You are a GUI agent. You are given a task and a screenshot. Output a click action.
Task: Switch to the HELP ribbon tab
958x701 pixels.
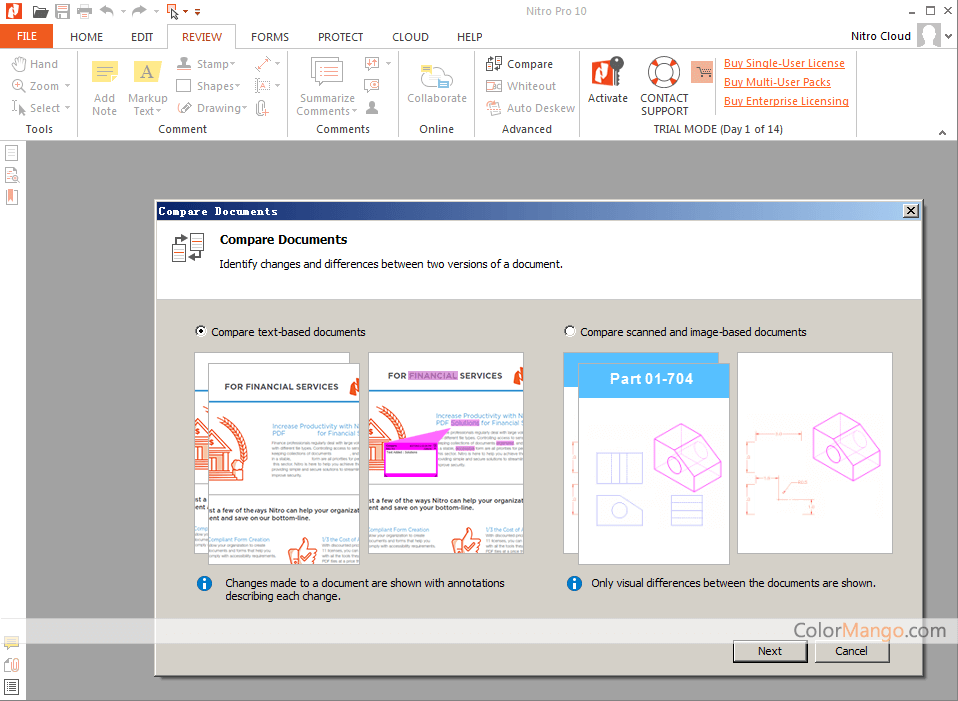[469, 37]
